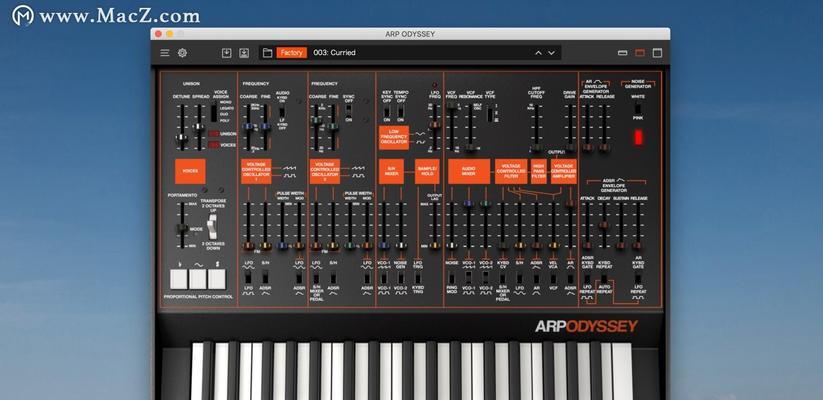Toggle the VCO-2 SYNC on/off switch
Viewport: 823px width, 400px height.
click(x=348, y=110)
